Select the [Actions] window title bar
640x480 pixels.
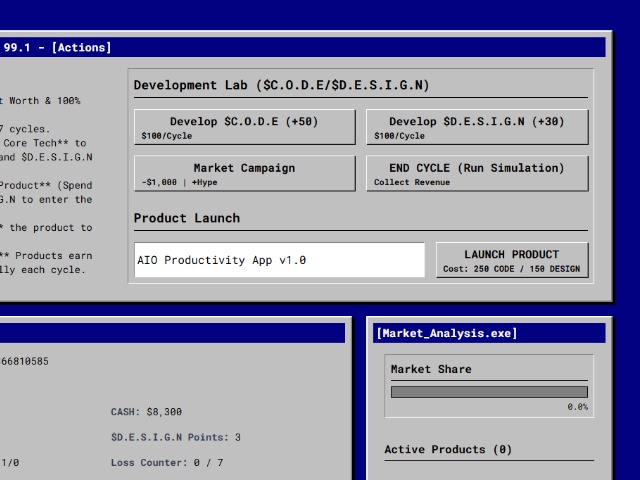point(302,47)
